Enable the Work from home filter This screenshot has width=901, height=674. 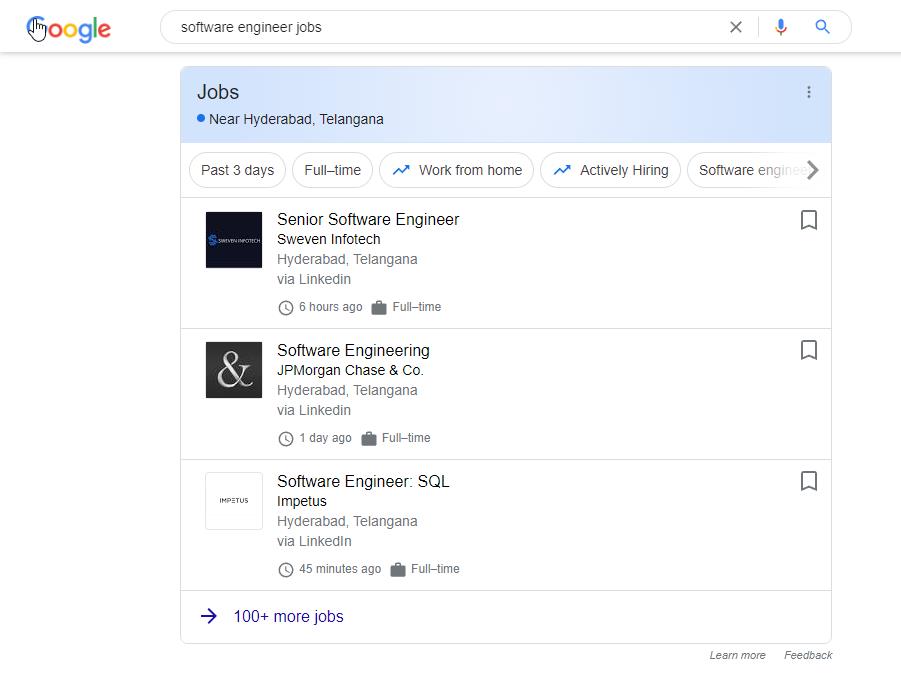click(x=456, y=170)
